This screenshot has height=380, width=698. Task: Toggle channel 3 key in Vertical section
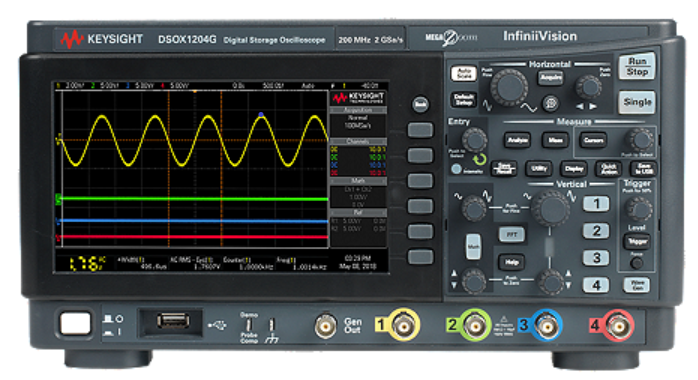pos(596,258)
